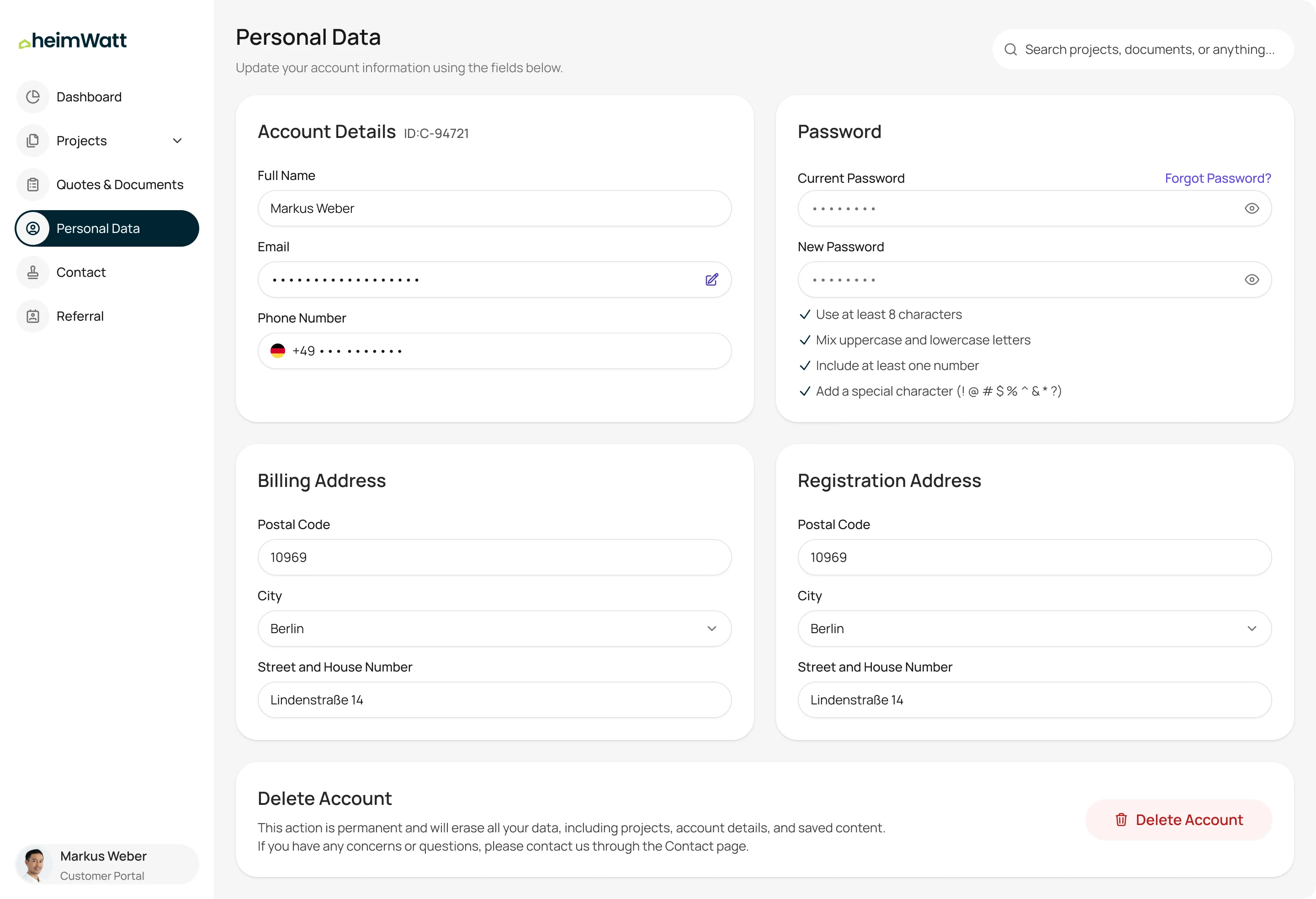Click the Quotes & Documents clipboard icon

[x=33, y=185]
